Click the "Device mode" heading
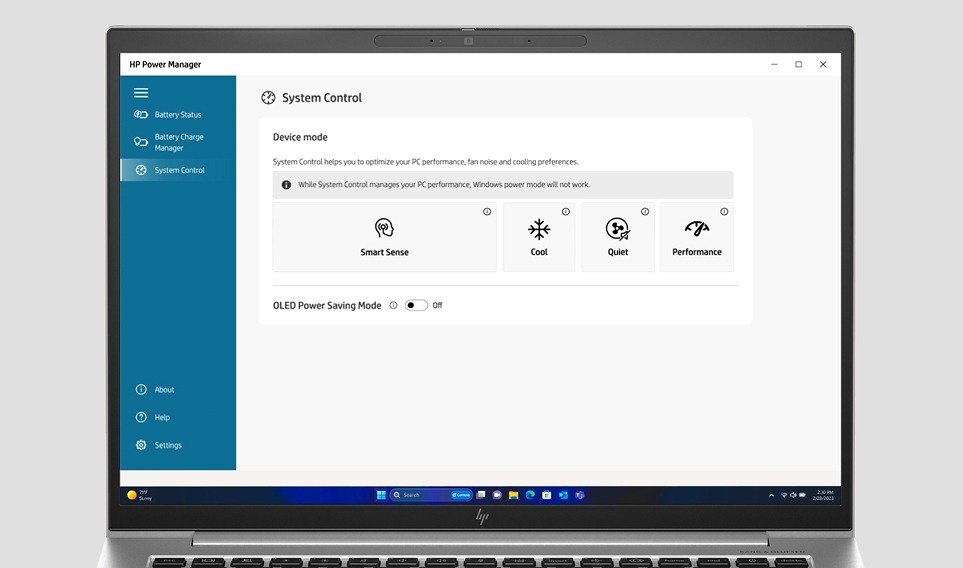 coord(300,137)
